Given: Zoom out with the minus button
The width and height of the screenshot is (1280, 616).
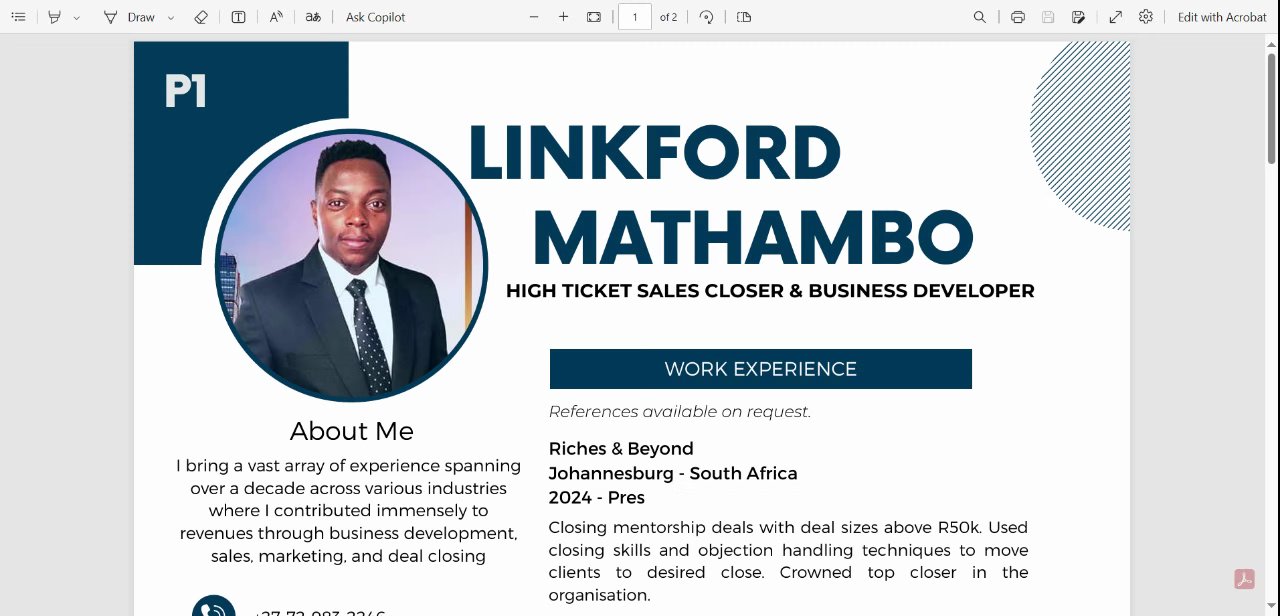Looking at the screenshot, I should pyautogui.click(x=534, y=17).
